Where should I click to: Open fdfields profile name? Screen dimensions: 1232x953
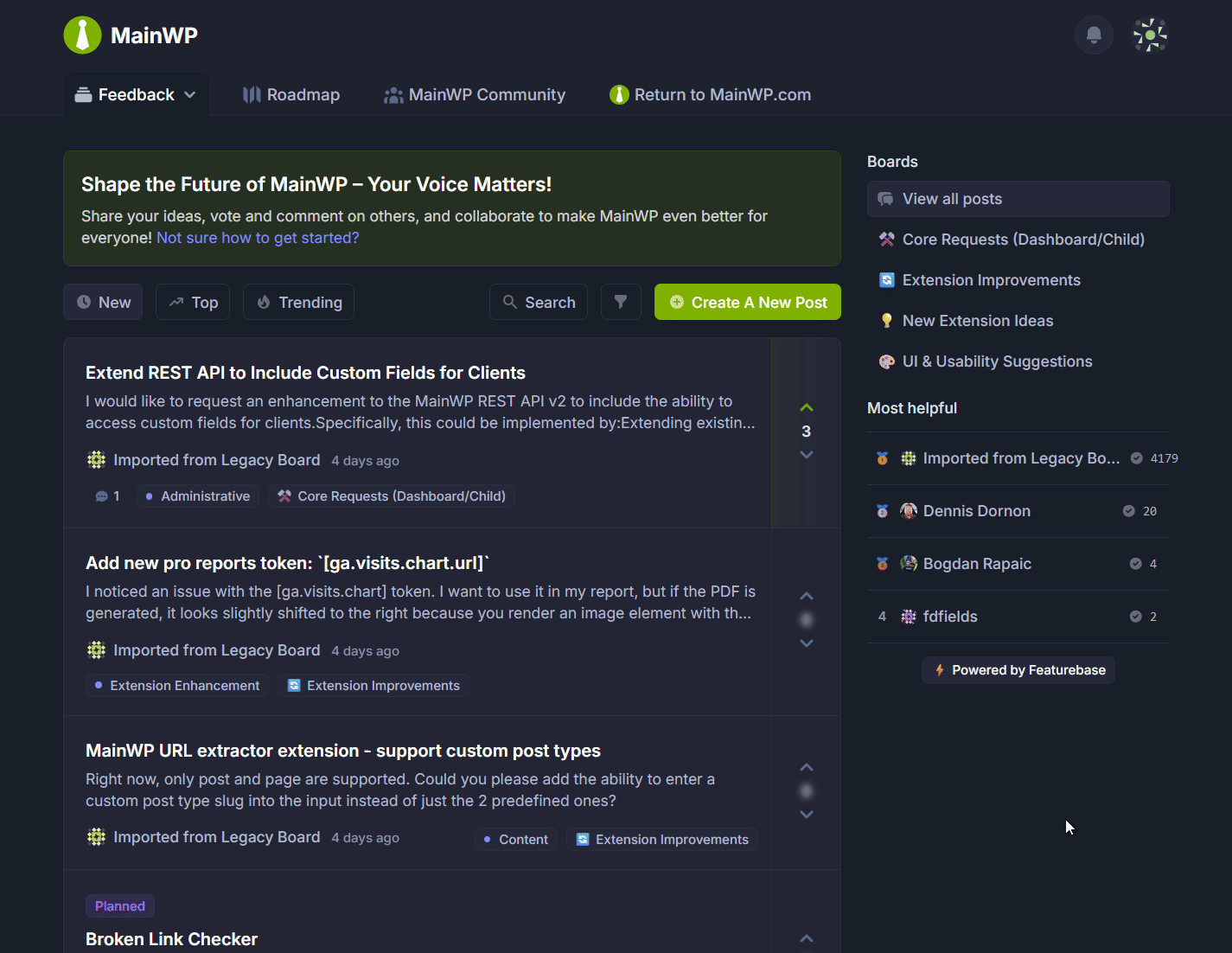(950, 617)
